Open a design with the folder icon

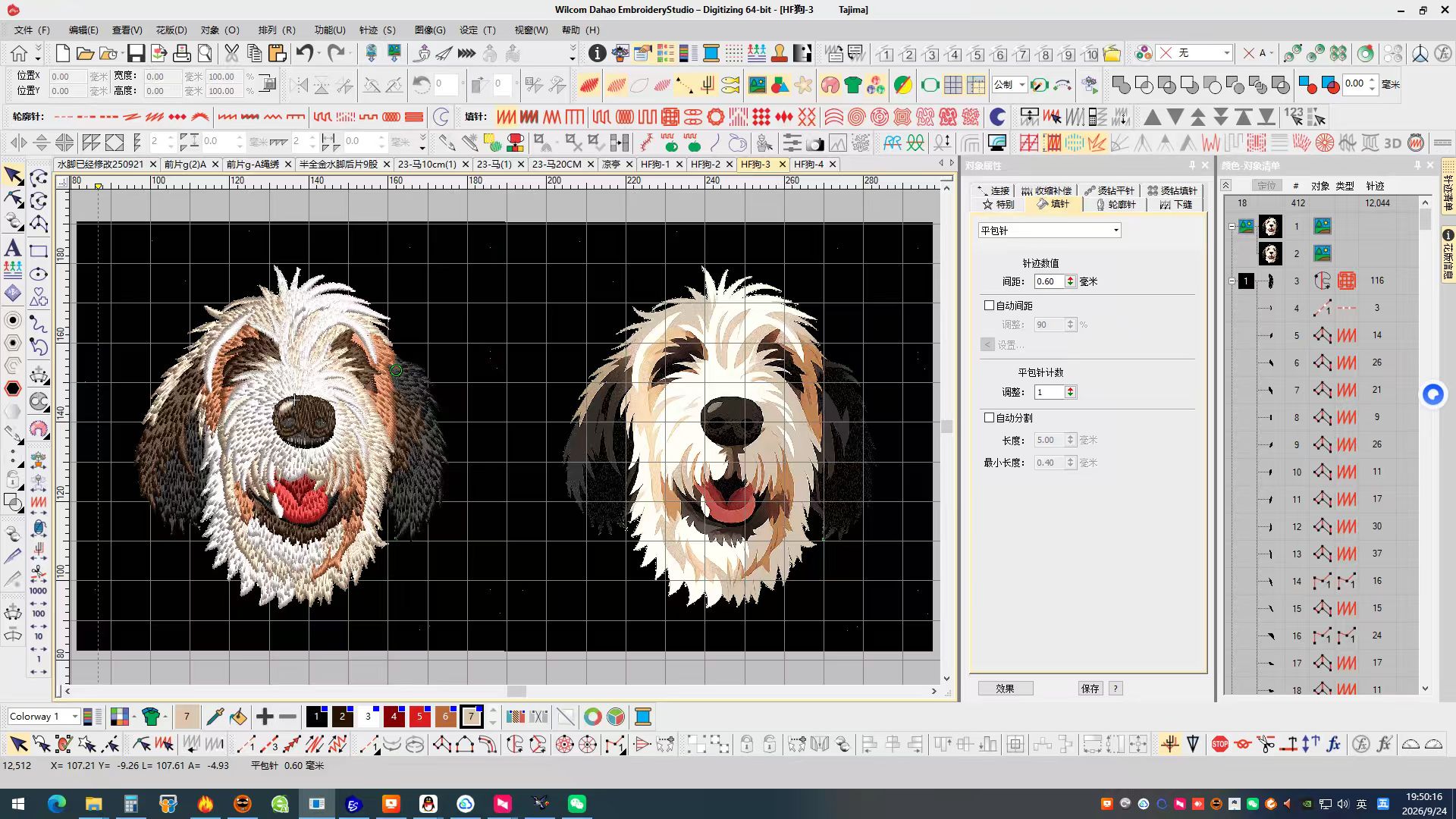pyautogui.click(x=85, y=53)
